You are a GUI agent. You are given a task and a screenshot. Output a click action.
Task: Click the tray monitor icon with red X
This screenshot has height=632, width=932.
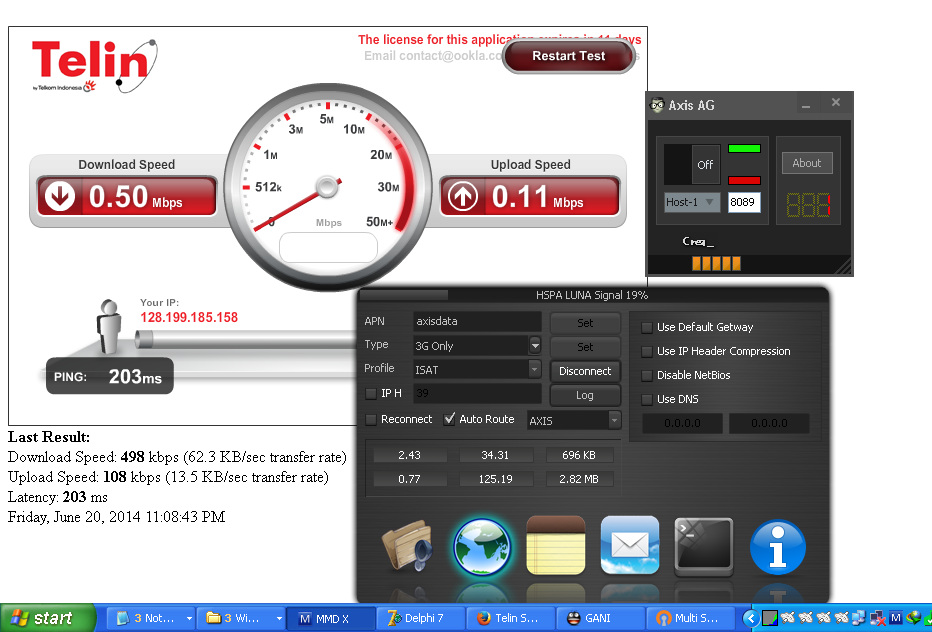click(x=877, y=618)
